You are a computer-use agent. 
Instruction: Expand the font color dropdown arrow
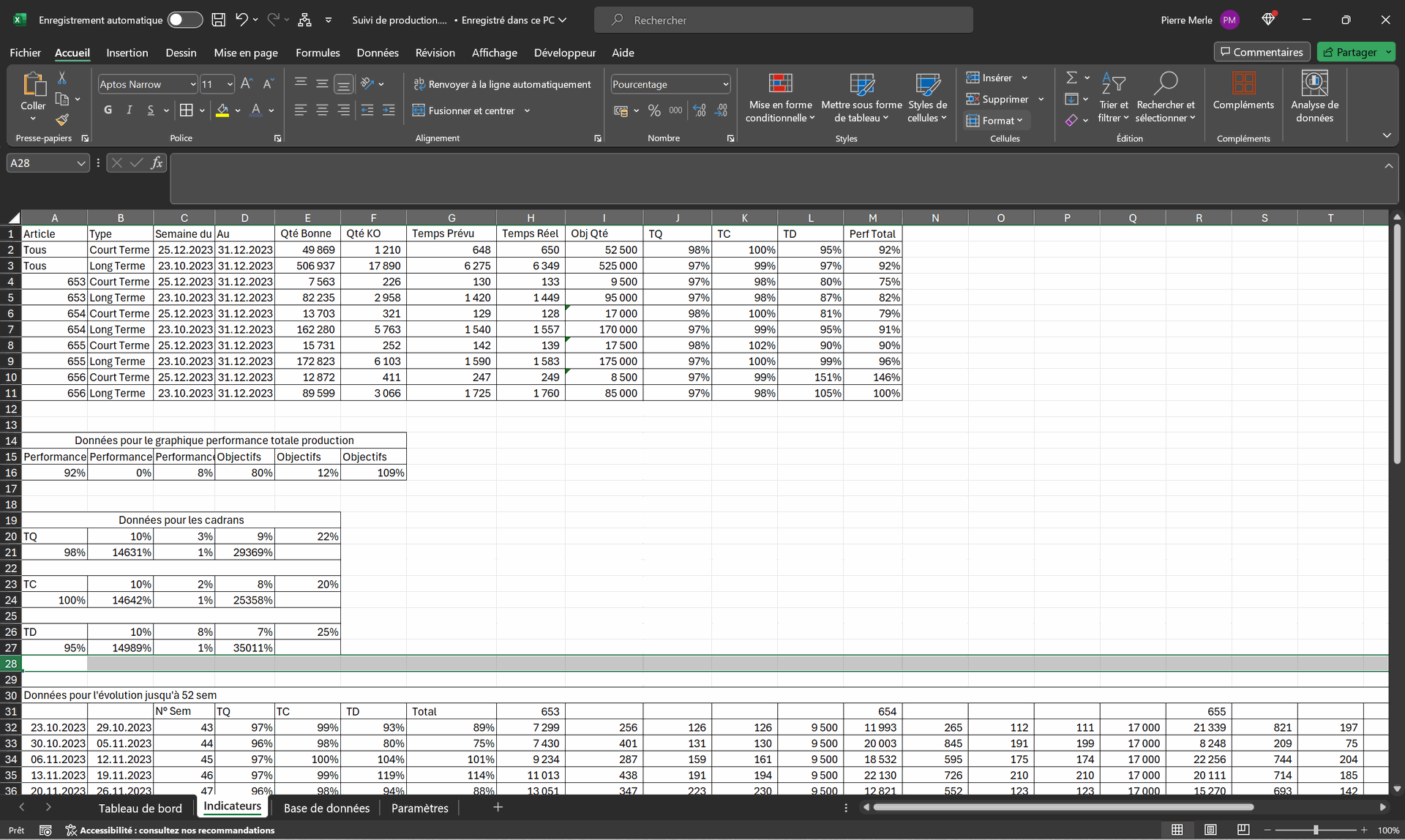[x=269, y=111]
